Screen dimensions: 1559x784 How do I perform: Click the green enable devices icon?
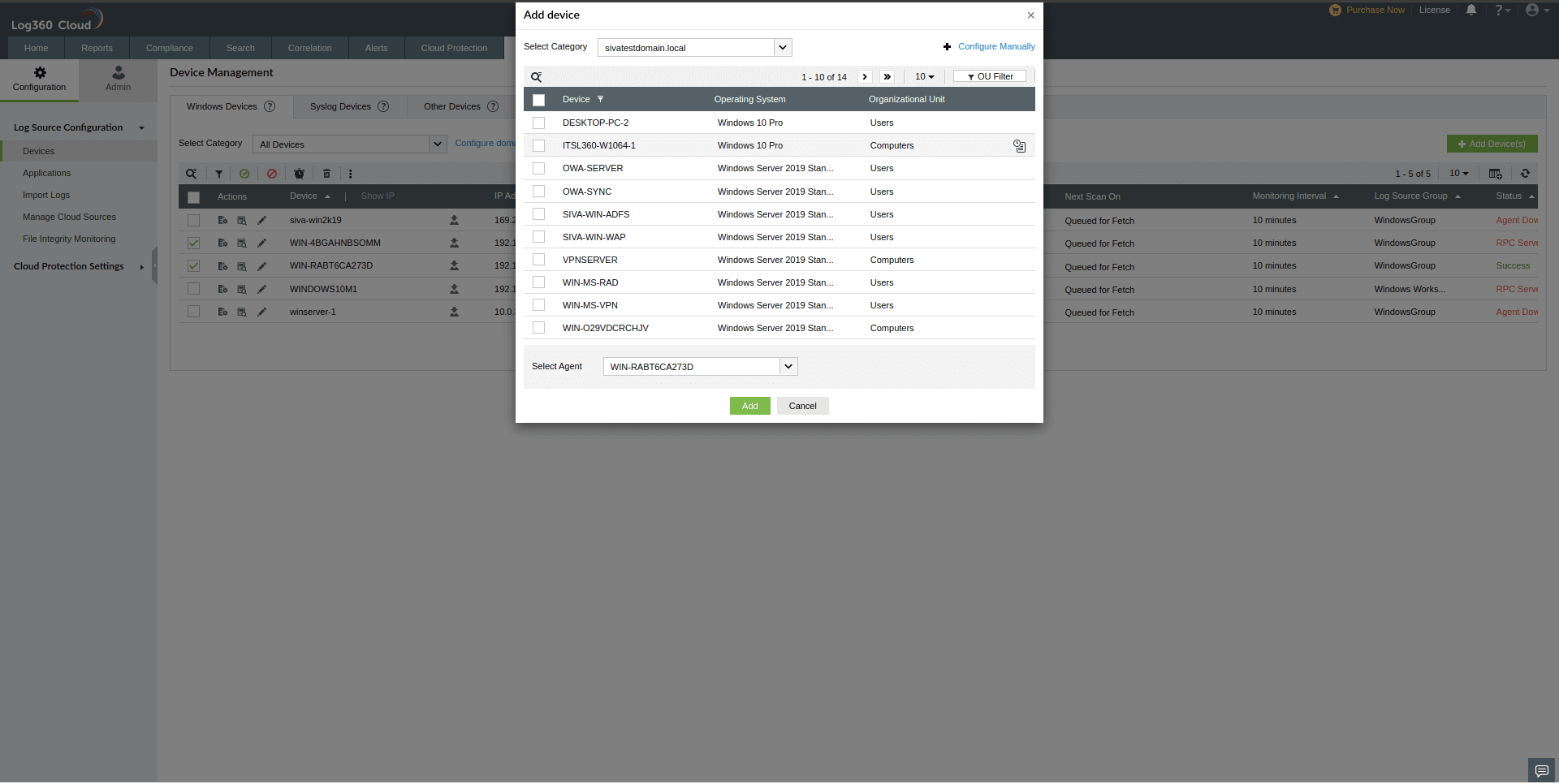[x=244, y=174]
